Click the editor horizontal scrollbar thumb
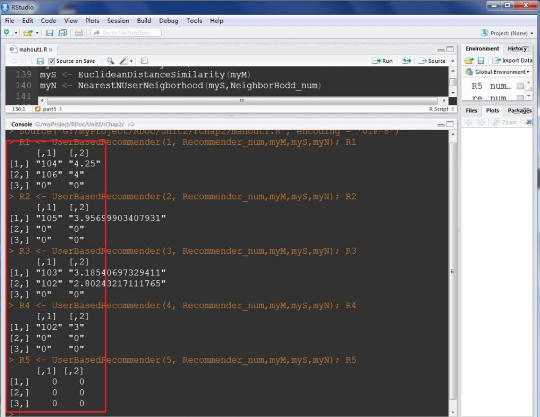 pyautogui.click(x=242, y=101)
